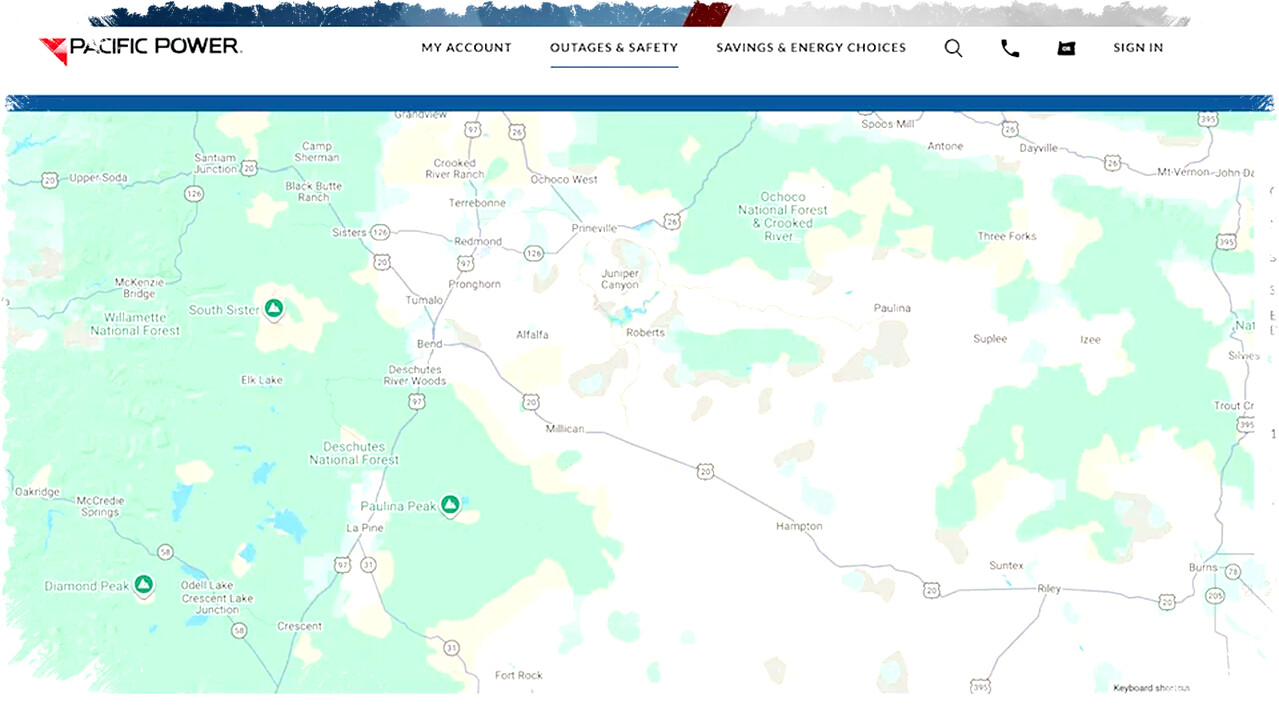Click the Route 58 shield near Oakridge
The image size is (1279, 709).
164,551
